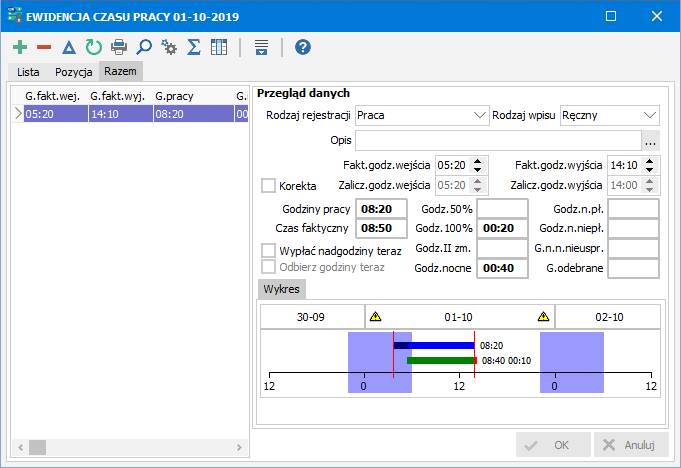The height and width of the screenshot is (468, 681).
Task: Click the sigma summary icon
Action: [x=195, y=47]
